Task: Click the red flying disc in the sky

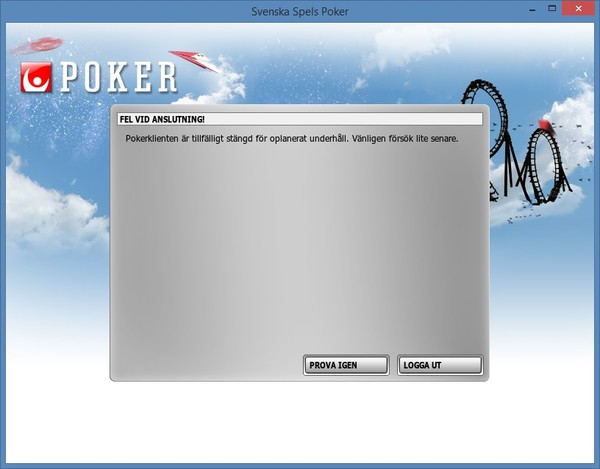Action: point(37,44)
